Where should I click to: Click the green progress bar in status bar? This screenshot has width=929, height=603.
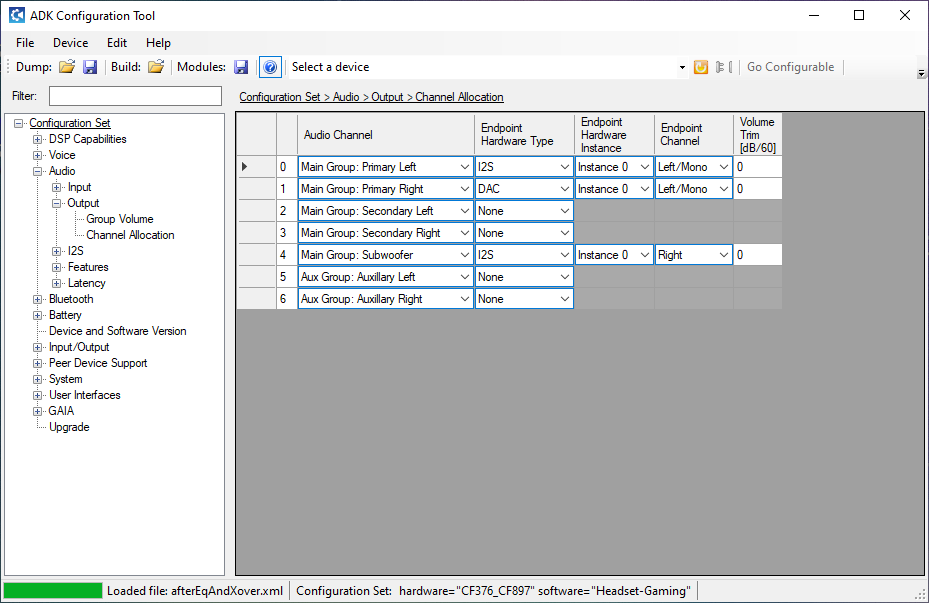[x=53, y=591]
